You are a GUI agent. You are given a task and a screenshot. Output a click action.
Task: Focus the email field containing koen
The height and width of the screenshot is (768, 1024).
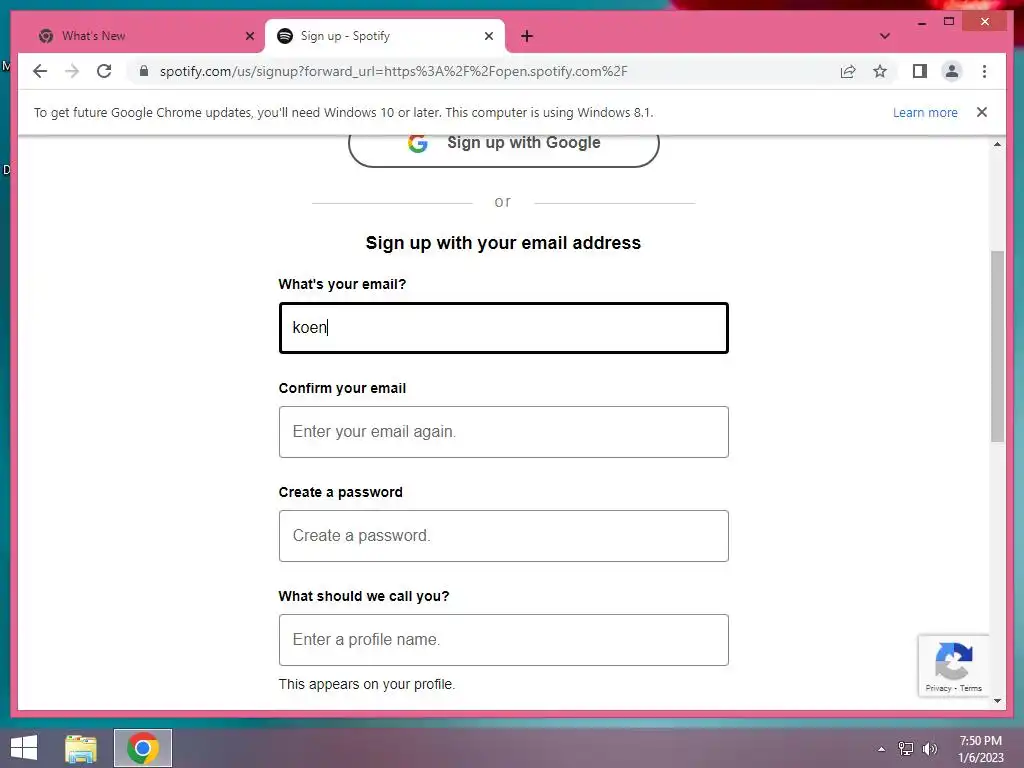click(504, 328)
